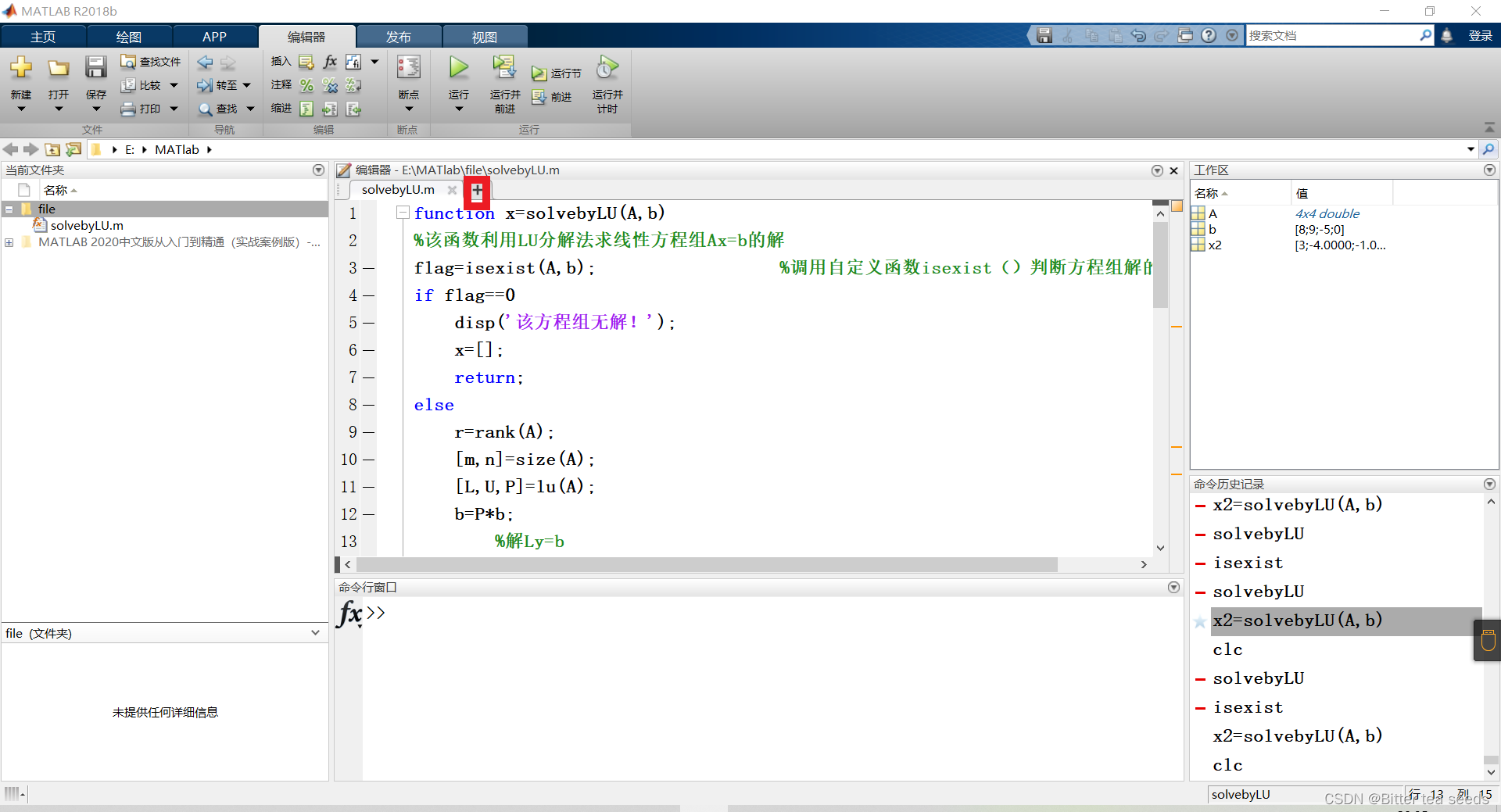Add a new editor tab with plus button
The height and width of the screenshot is (812, 1501).
pyautogui.click(x=477, y=190)
